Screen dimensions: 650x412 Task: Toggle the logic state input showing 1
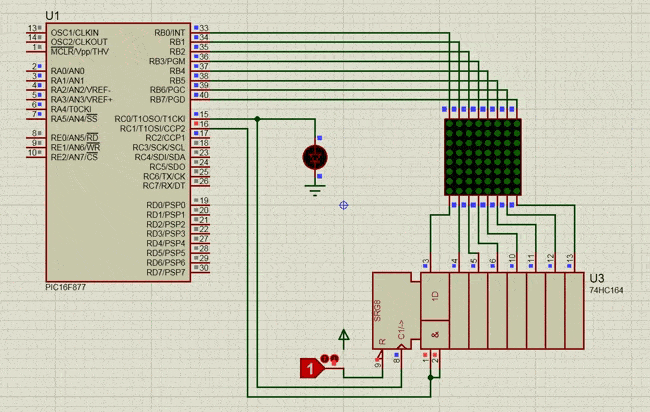(311, 368)
